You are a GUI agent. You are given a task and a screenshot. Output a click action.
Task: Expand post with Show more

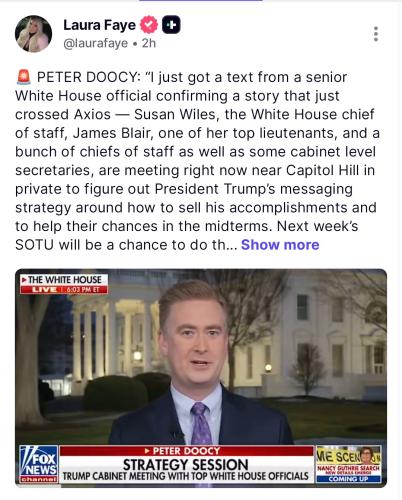point(280,245)
